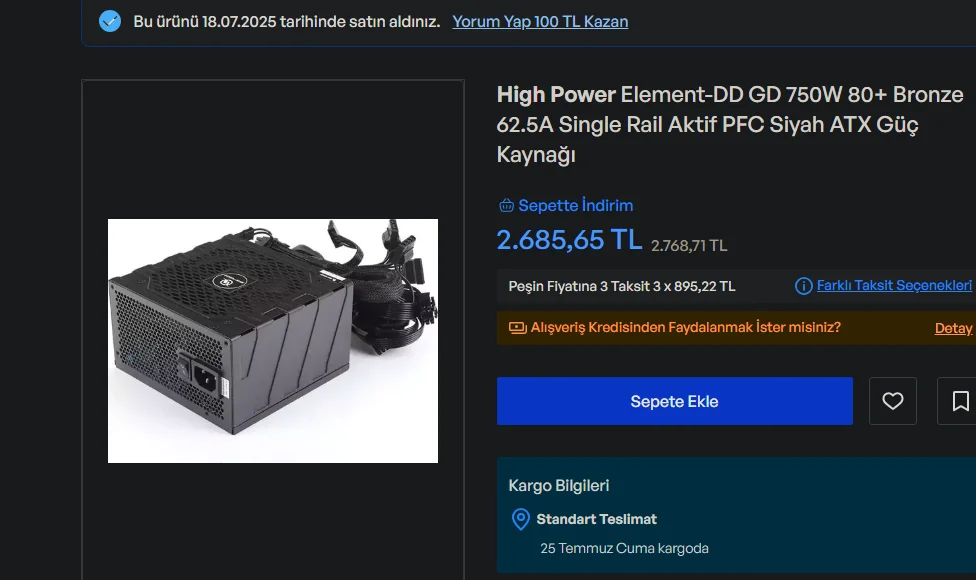This screenshot has width=976, height=580.
Task: Select the Standart Teslimat delivery option
Action: point(596,519)
